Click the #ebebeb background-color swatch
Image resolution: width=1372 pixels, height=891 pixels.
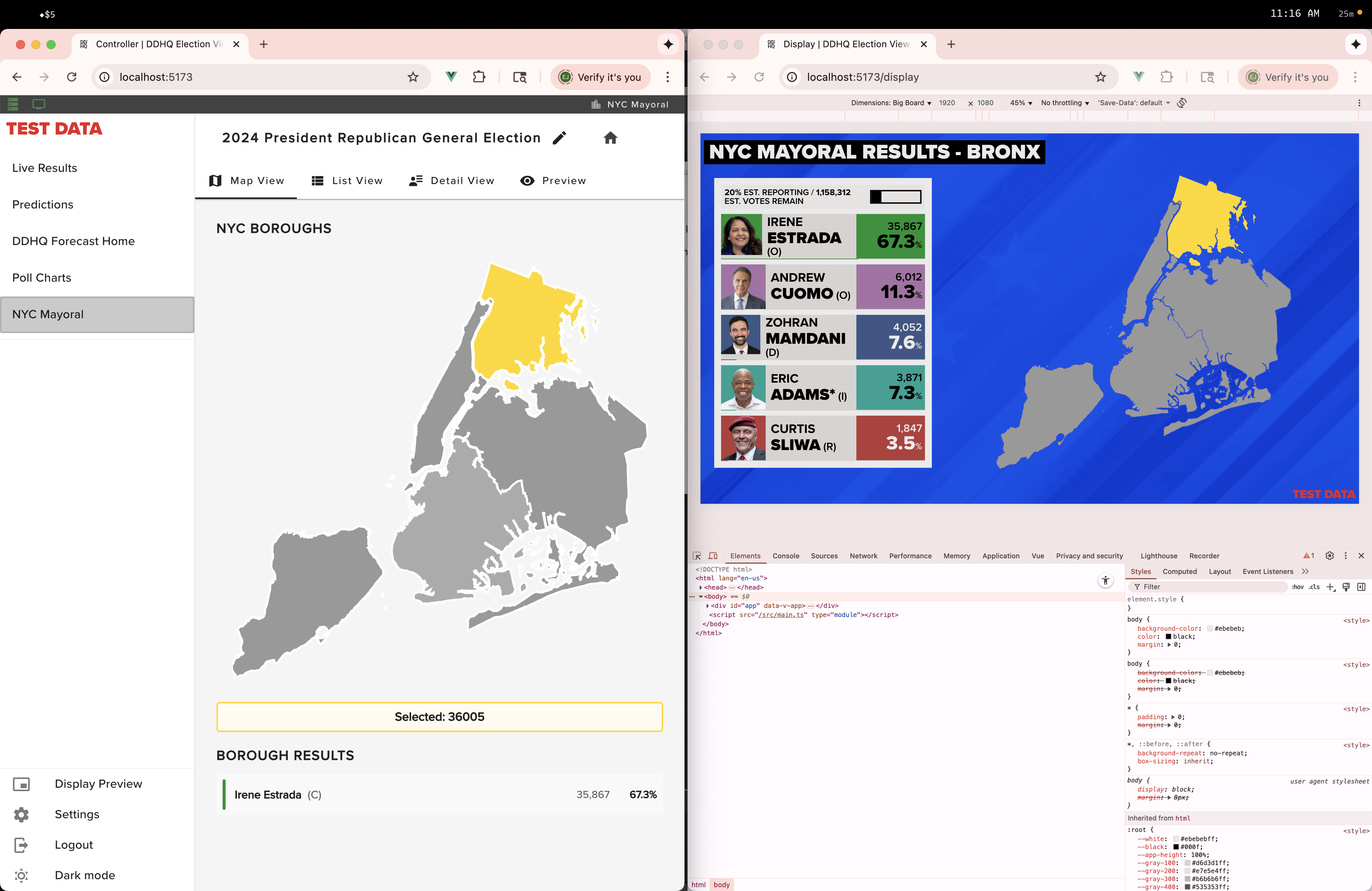(1209, 629)
